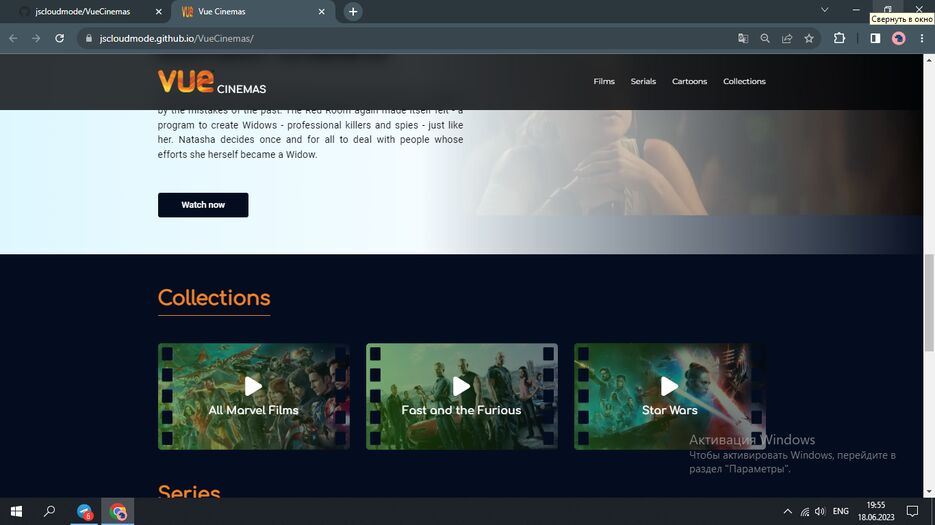
Task: Go forward with the browser forward arrow
Action: coord(36,38)
